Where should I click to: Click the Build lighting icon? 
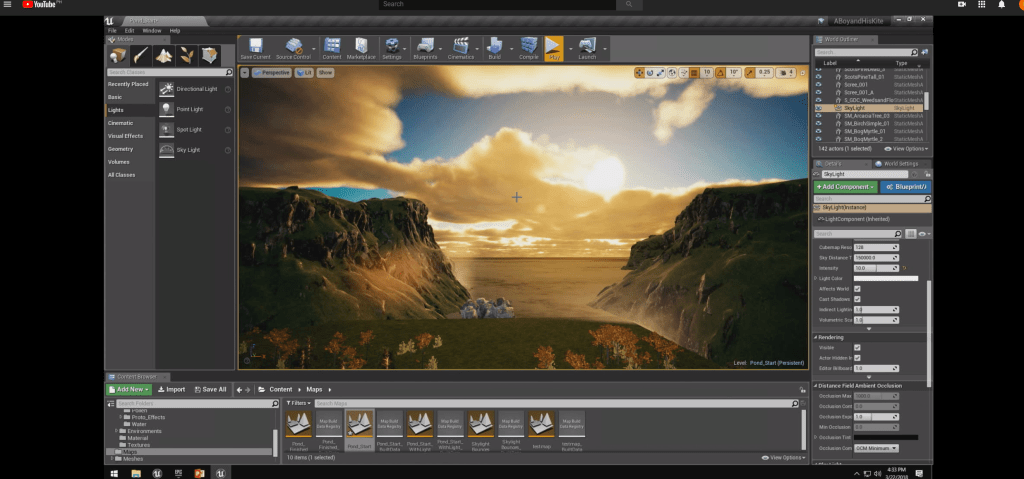click(494, 48)
